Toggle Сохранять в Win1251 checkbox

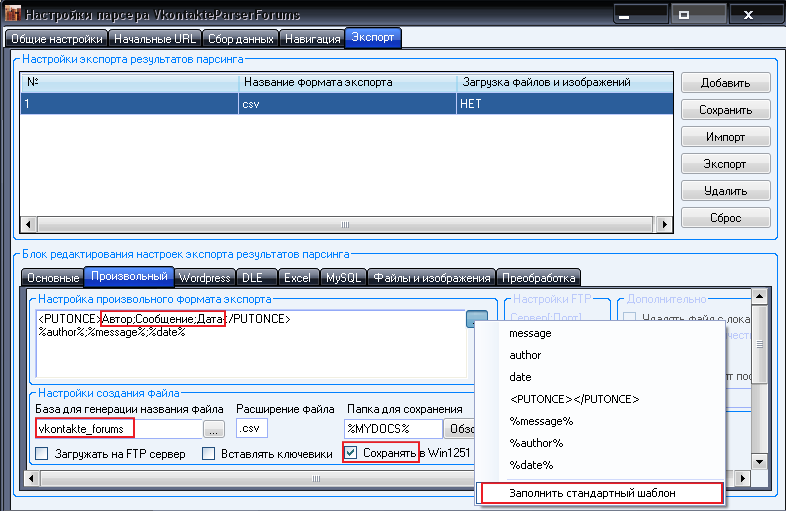351,453
